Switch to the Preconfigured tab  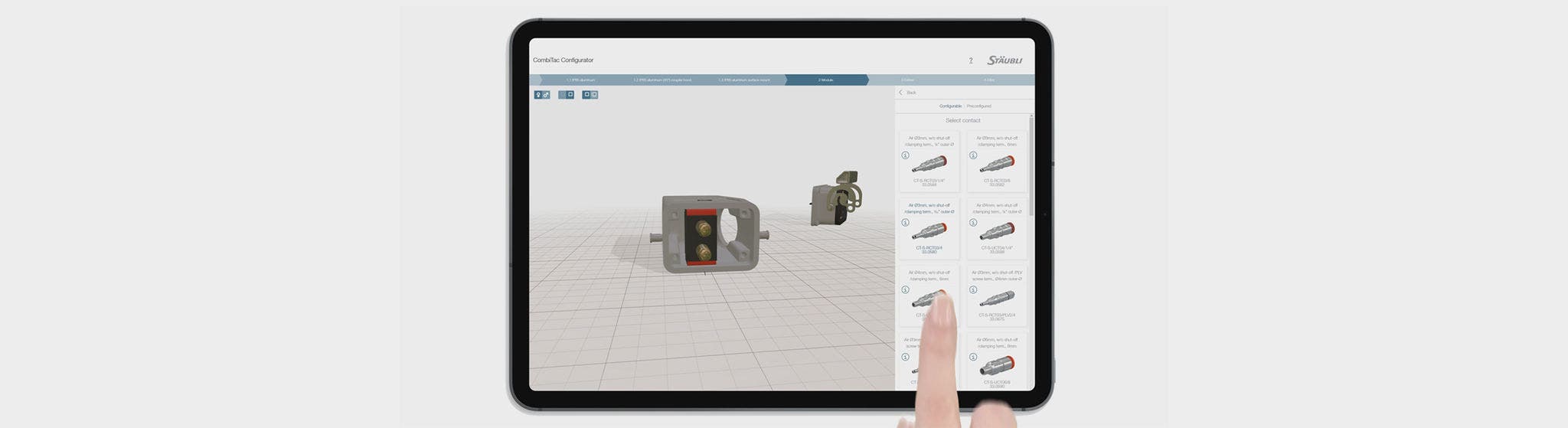(x=978, y=106)
